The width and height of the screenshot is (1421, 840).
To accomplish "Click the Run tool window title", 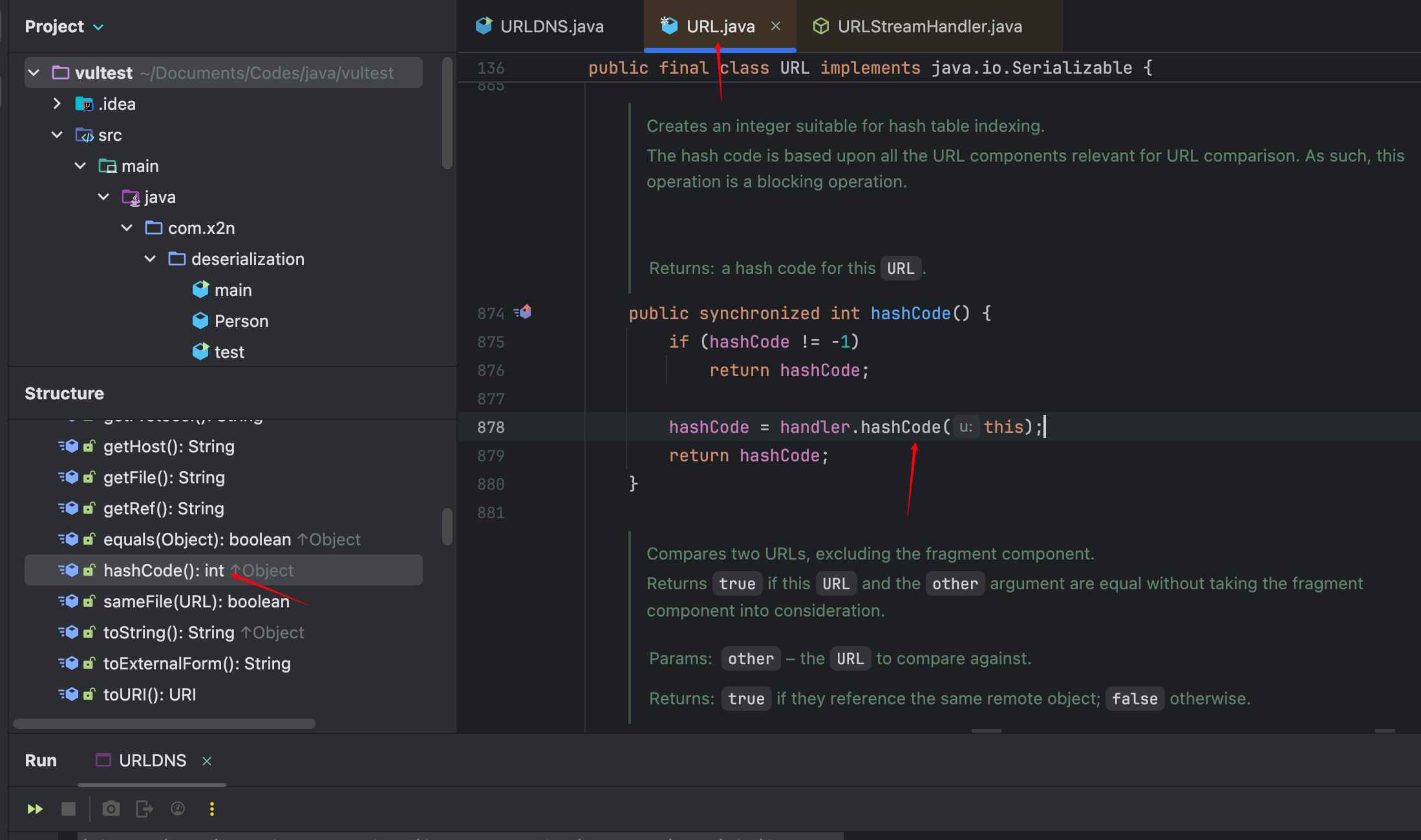I will (x=41, y=761).
